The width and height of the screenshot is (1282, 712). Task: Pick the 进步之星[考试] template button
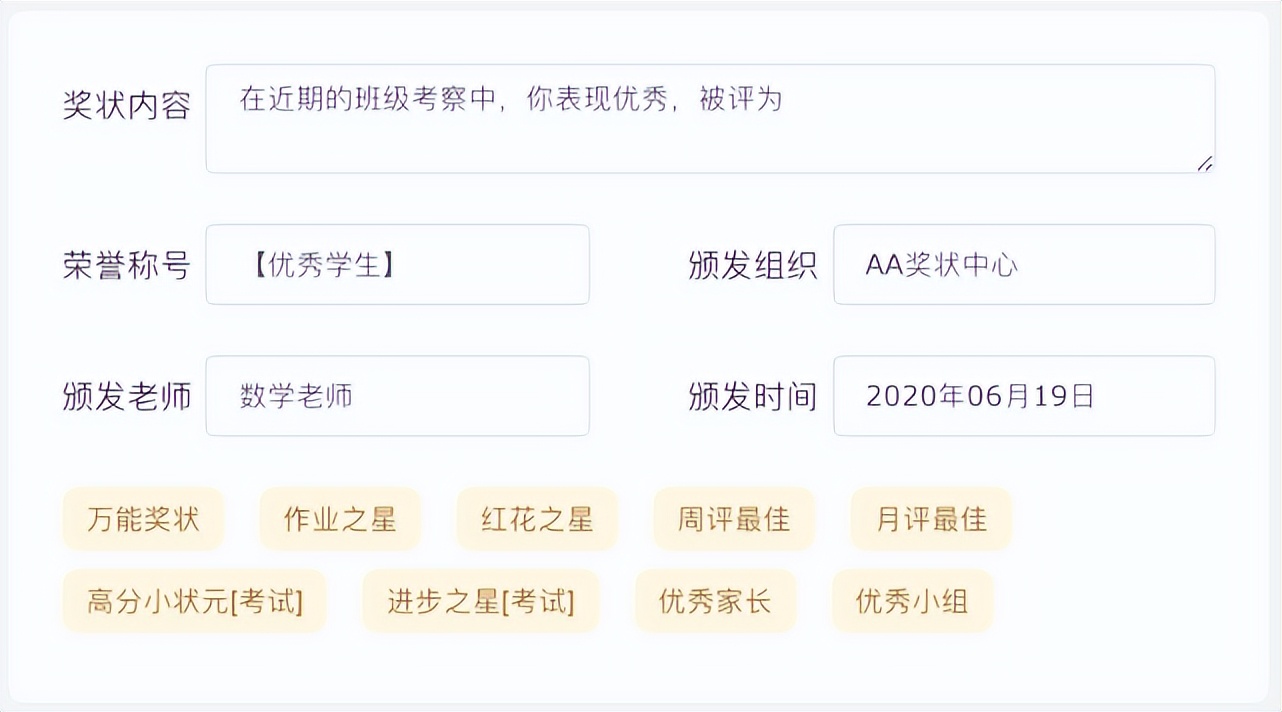(x=481, y=601)
